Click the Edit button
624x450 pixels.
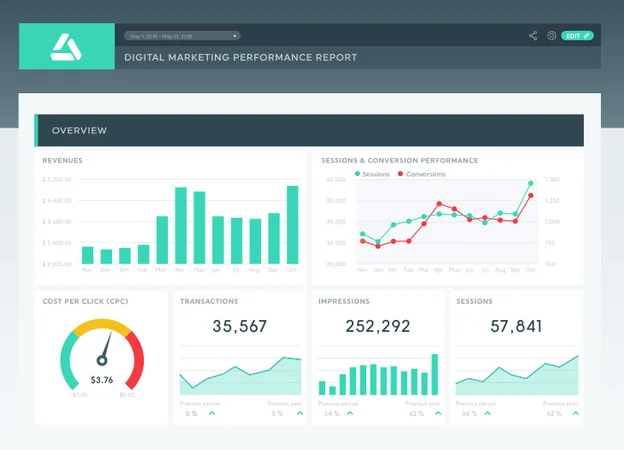[x=577, y=36]
